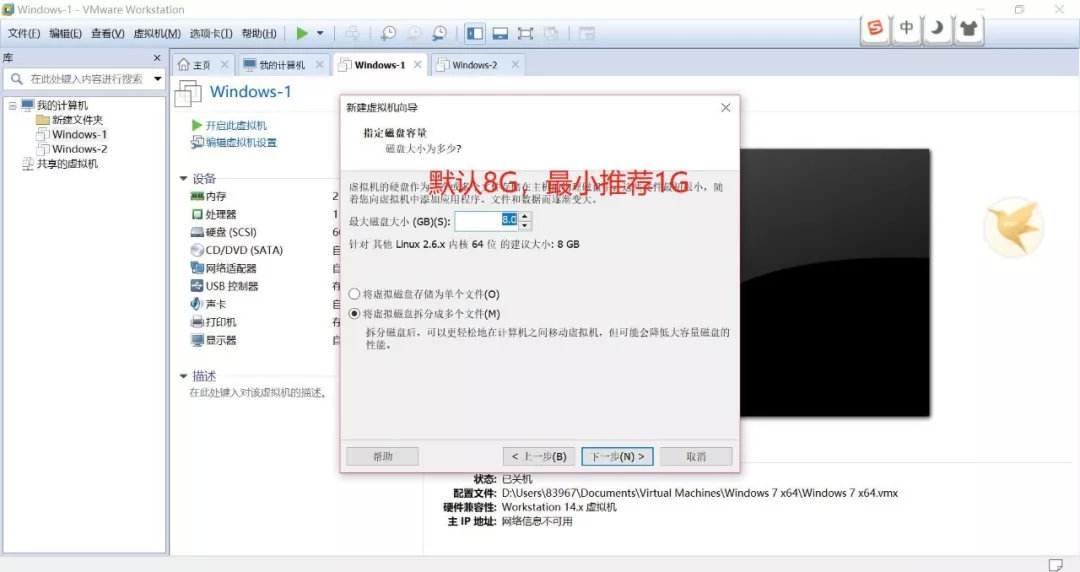Decrease disk size with down spinner arrow
Screen dimensions: 1080x572
525,225
